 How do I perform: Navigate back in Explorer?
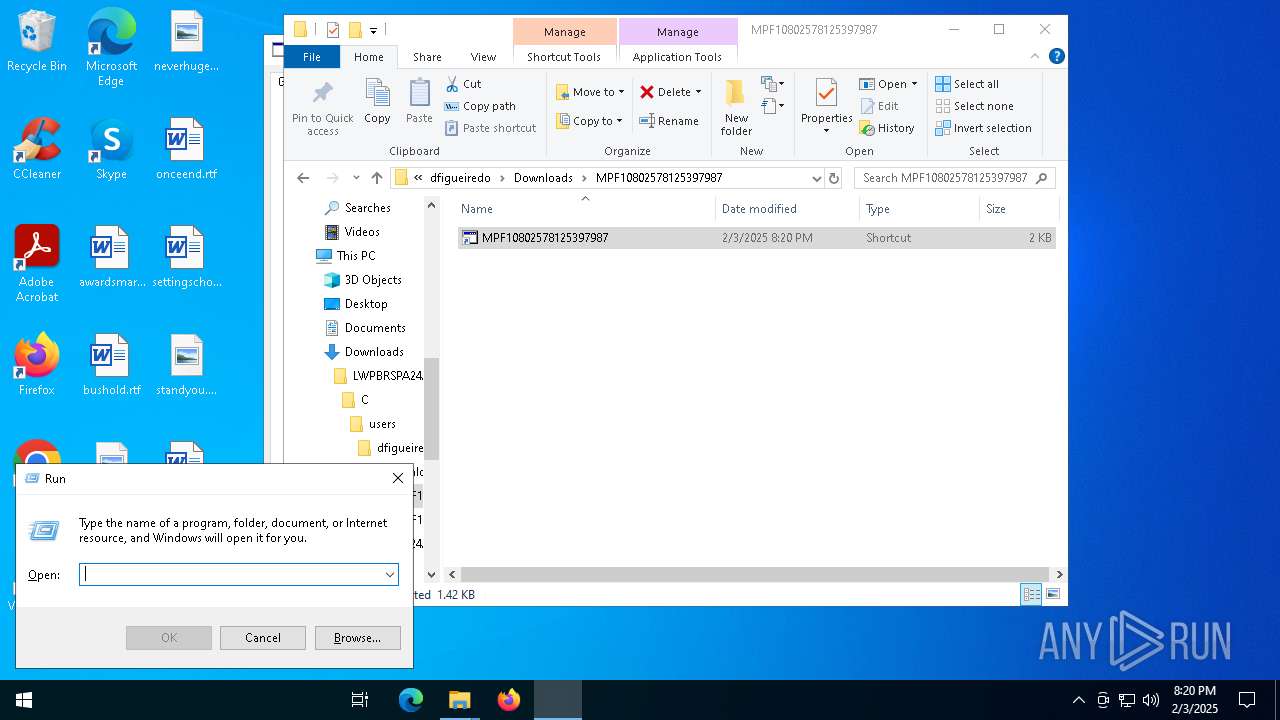[x=303, y=178]
